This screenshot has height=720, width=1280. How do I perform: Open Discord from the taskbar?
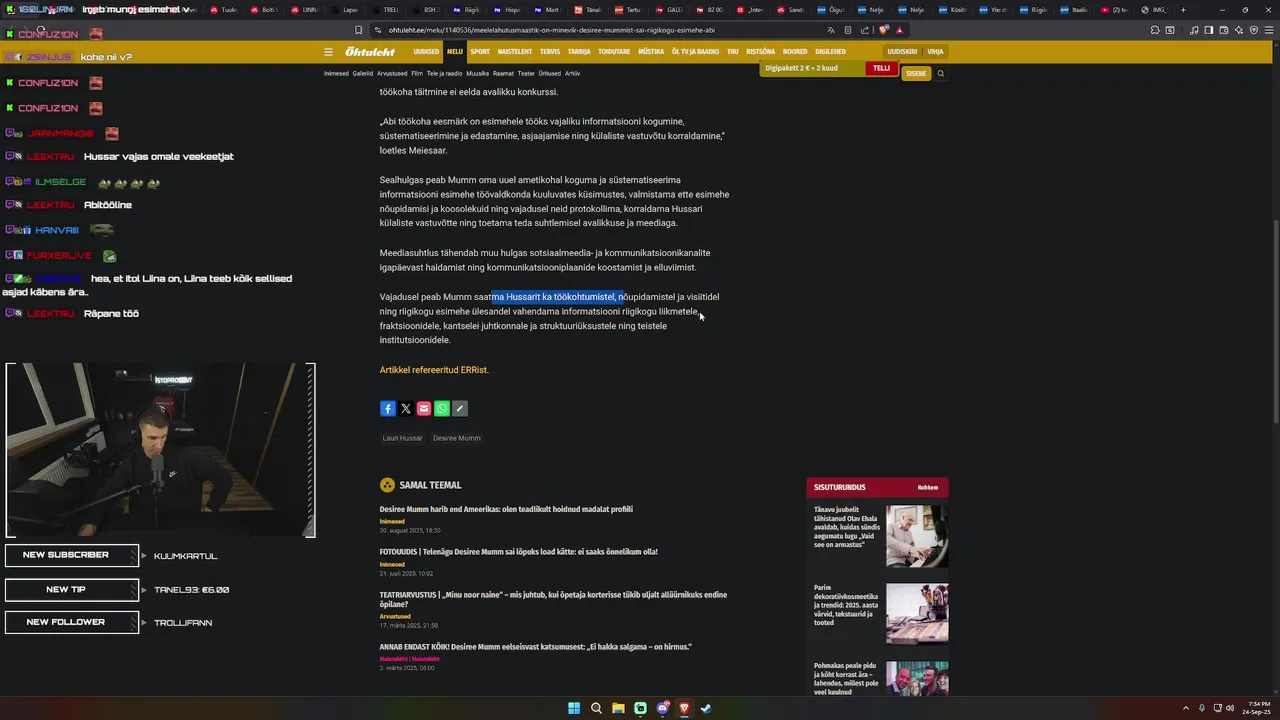click(662, 708)
